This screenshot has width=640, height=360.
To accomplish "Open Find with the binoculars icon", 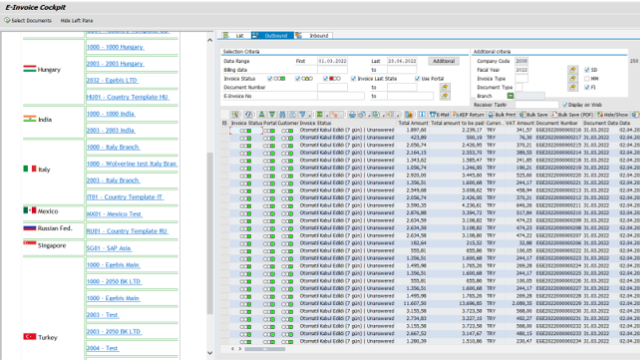I will click(282, 115).
